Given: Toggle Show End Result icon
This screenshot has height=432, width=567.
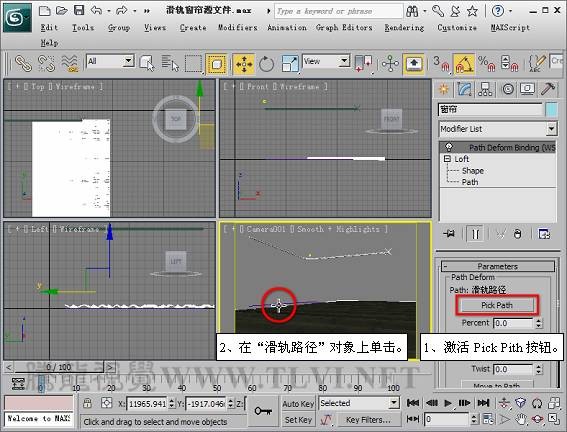Looking at the screenshot, I should click(475, 234).
